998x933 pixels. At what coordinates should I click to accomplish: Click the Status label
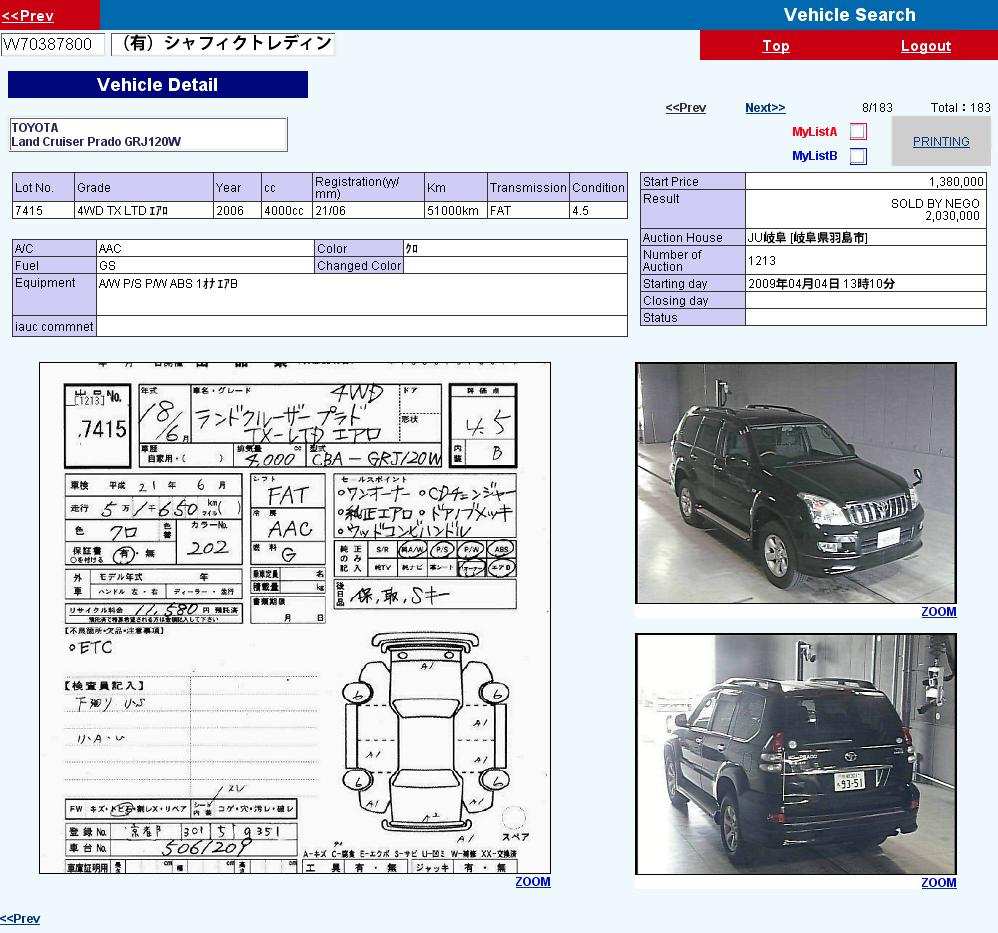pos(692,318)
